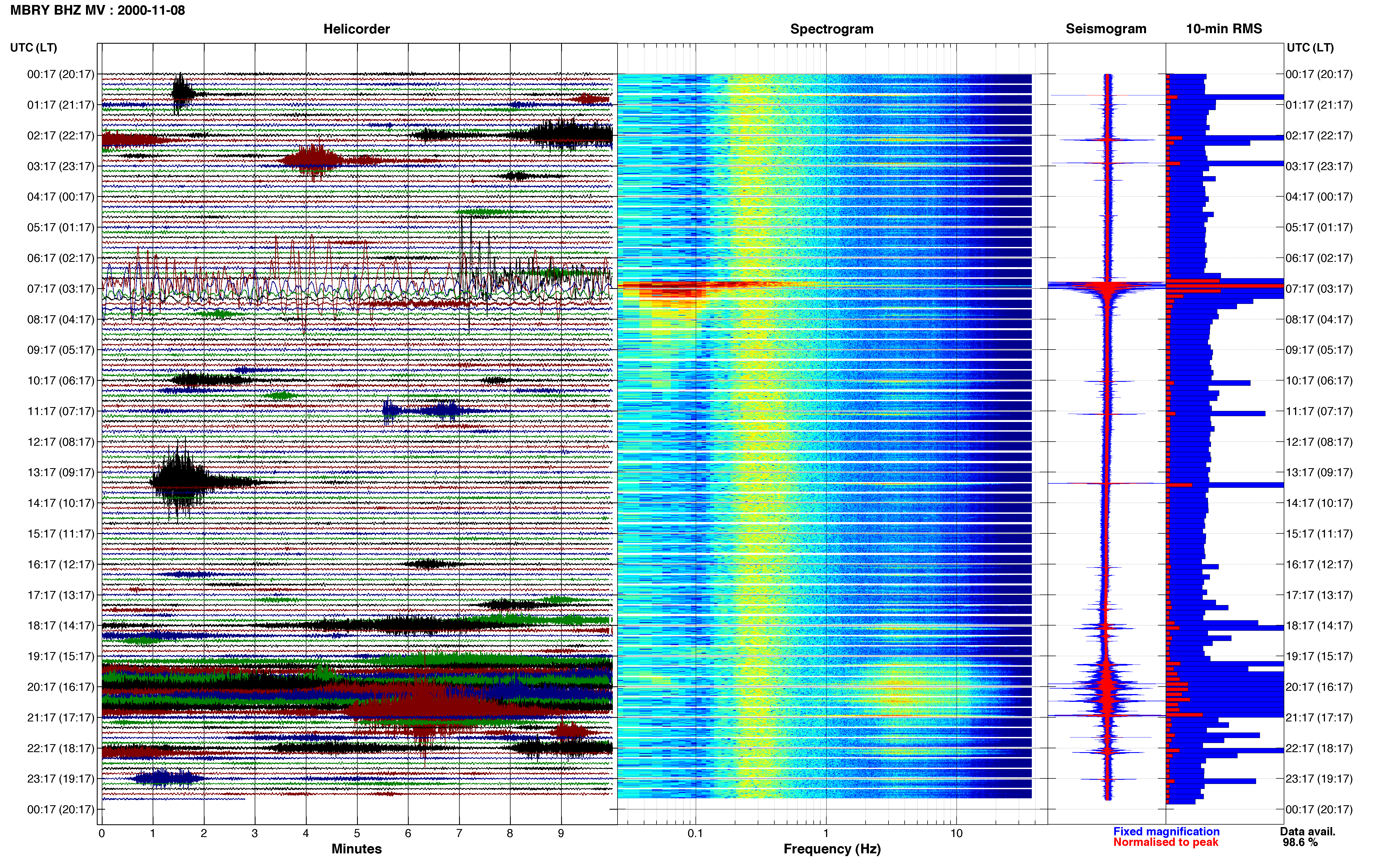Click right-side time label '07:17 (03:17)'
The width and height of the screenshot is (1388, 868).
(1319, 288)
